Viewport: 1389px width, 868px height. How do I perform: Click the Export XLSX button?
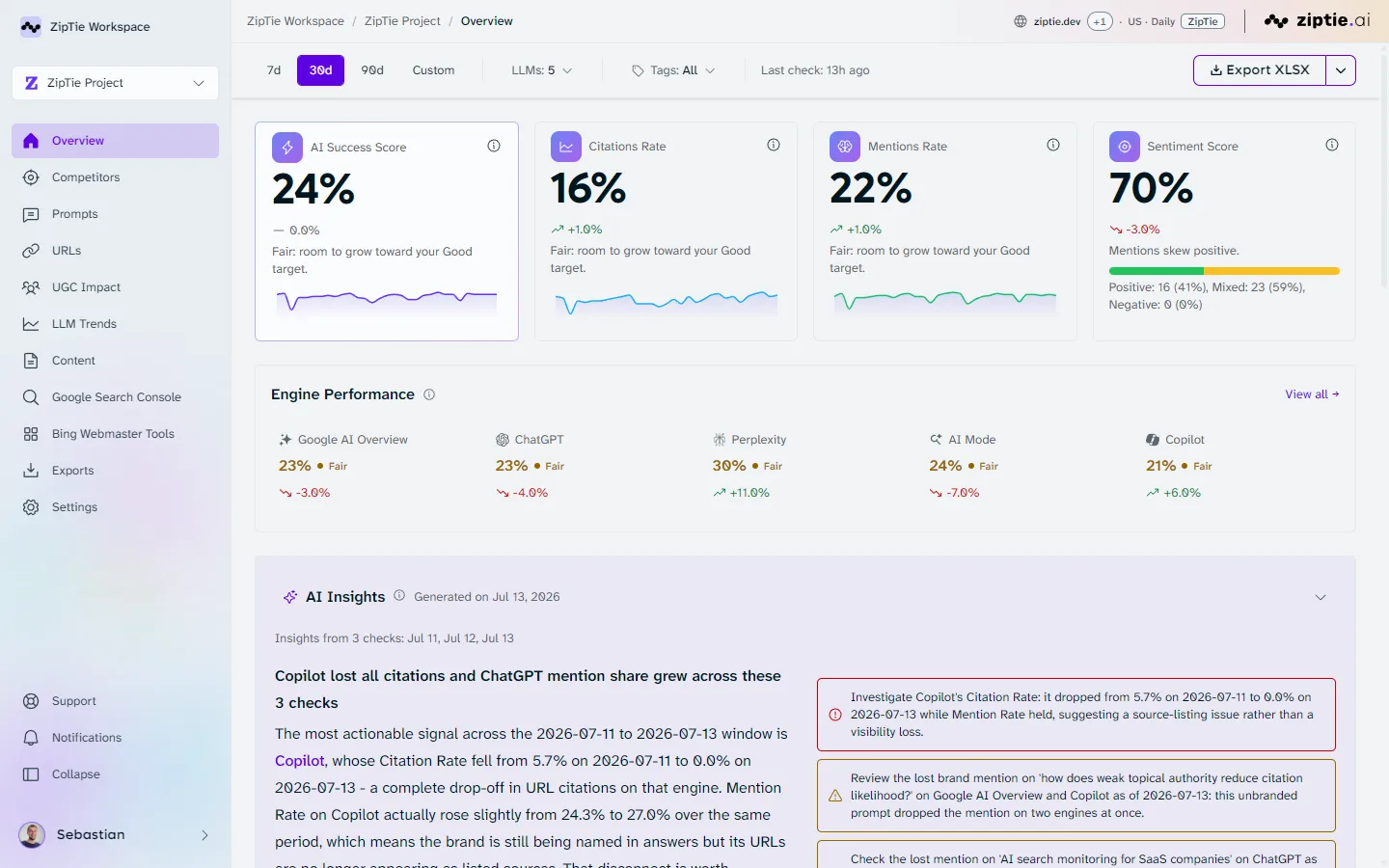click(x=1260, y=70)
